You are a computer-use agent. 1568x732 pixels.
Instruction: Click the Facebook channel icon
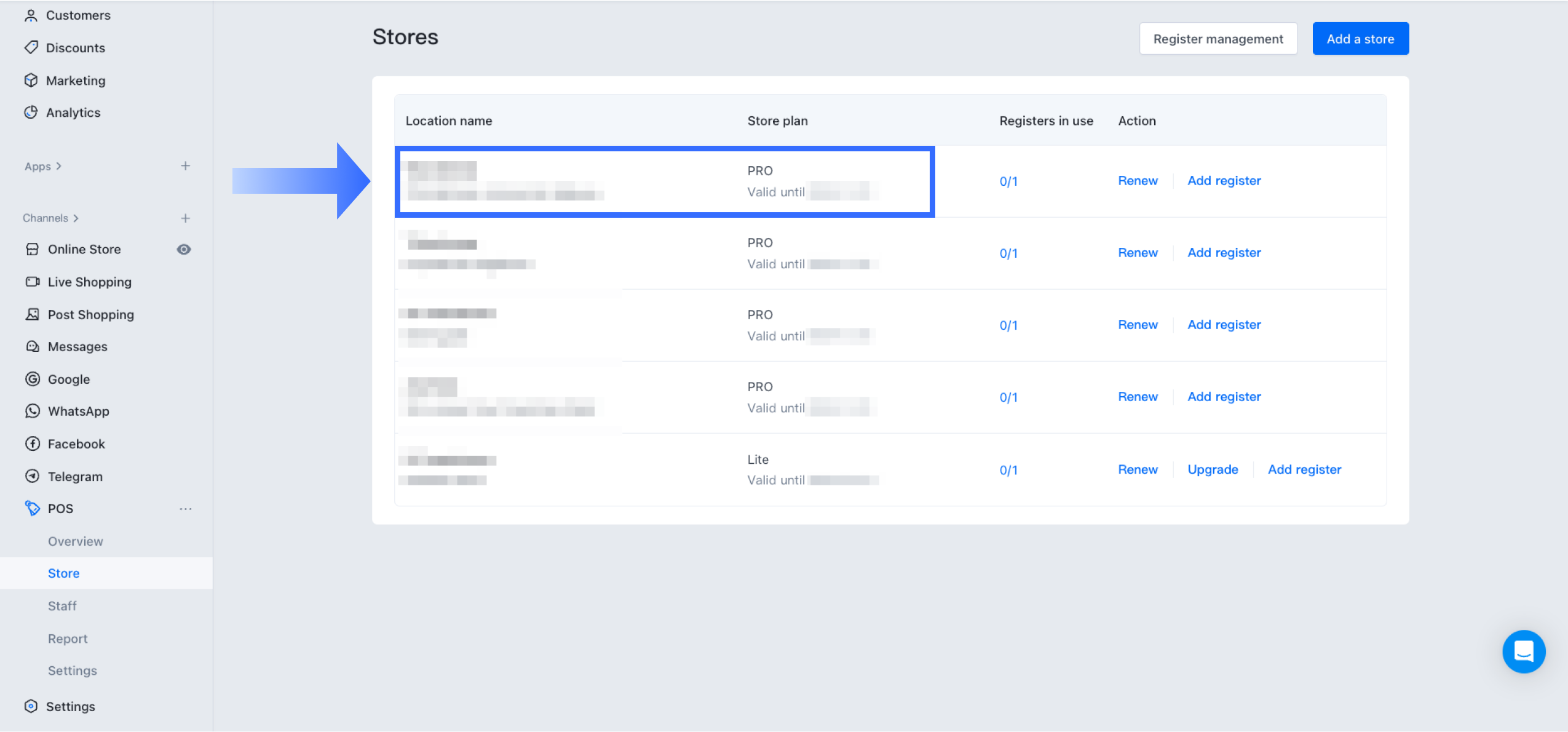coord(33,444)
